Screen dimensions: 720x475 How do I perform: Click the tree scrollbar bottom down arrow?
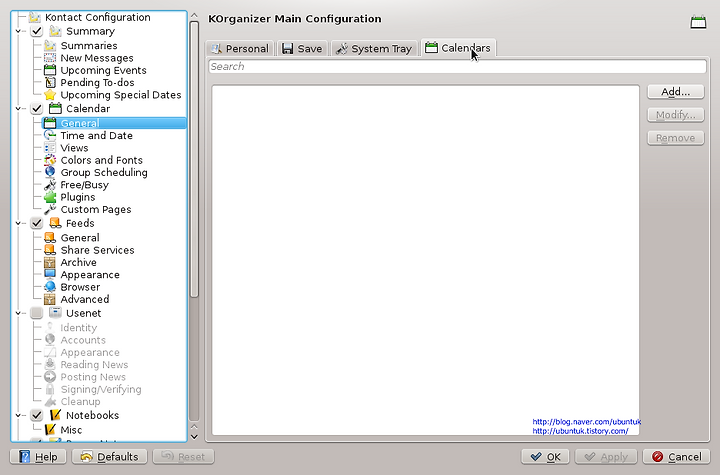194,437
